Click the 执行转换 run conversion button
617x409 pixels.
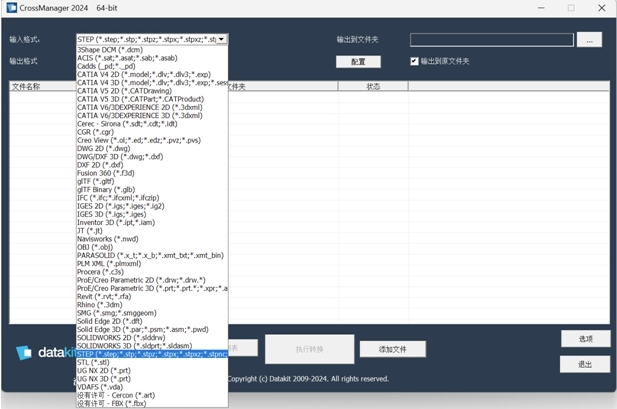[x=309, y=349]
